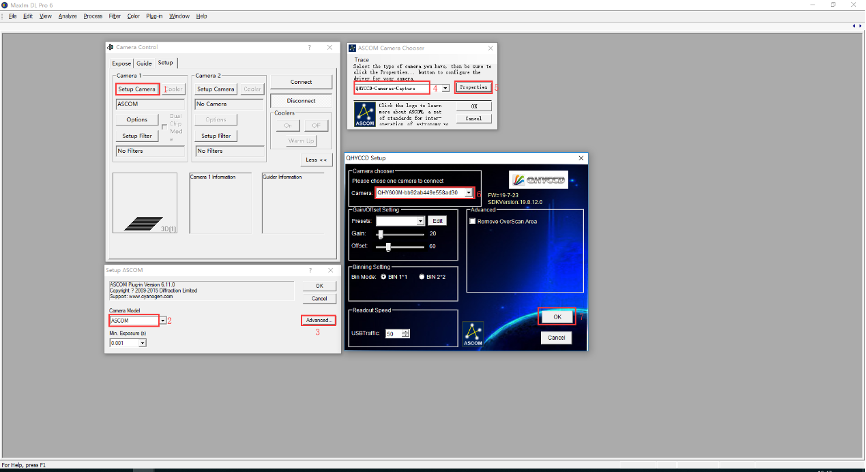Open the Edit menu
The width and height of the screenshot is (866, 472).
pos(28,17)
